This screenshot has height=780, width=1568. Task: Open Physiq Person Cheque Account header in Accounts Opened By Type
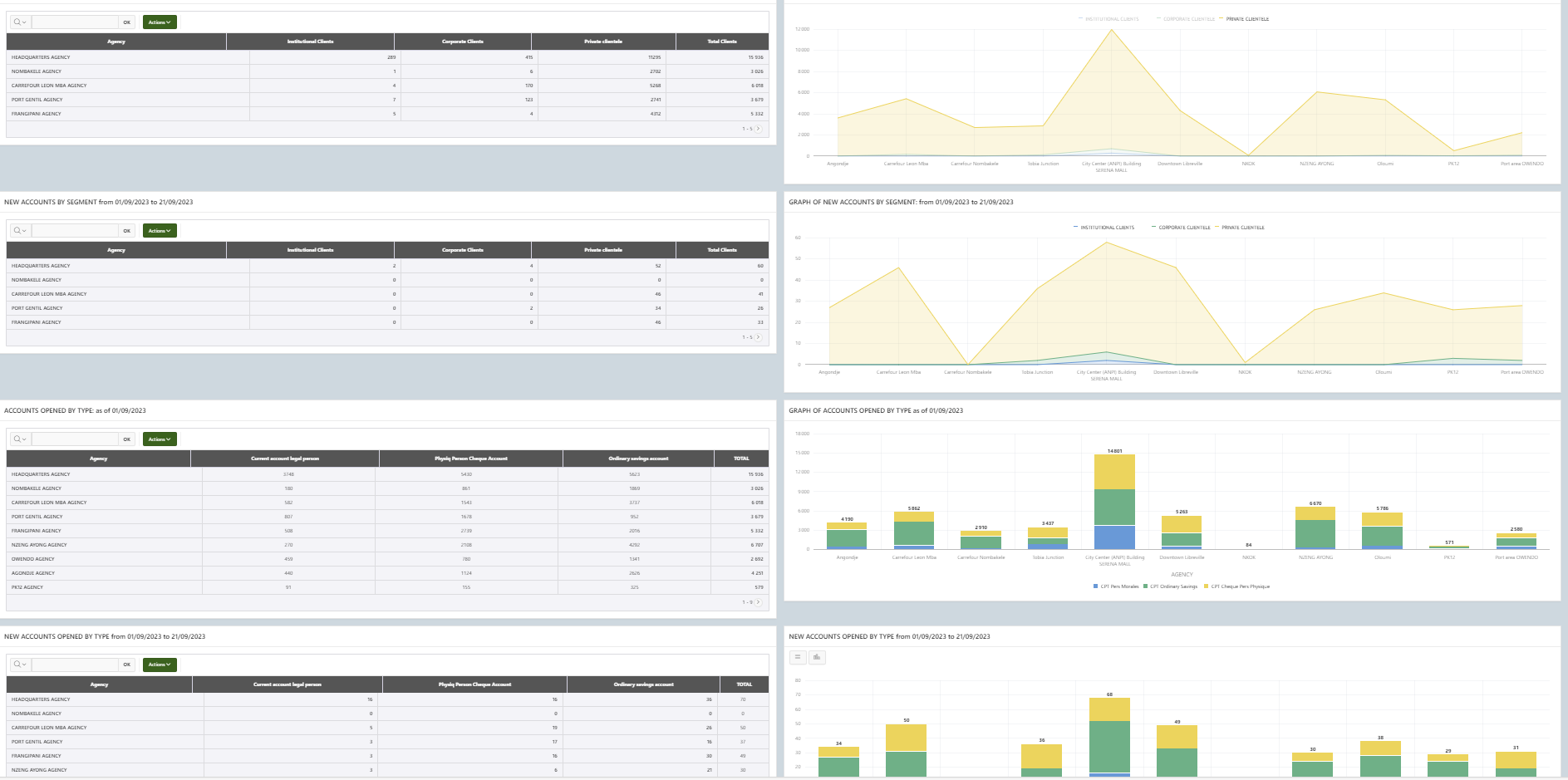[x=471, y=459]
